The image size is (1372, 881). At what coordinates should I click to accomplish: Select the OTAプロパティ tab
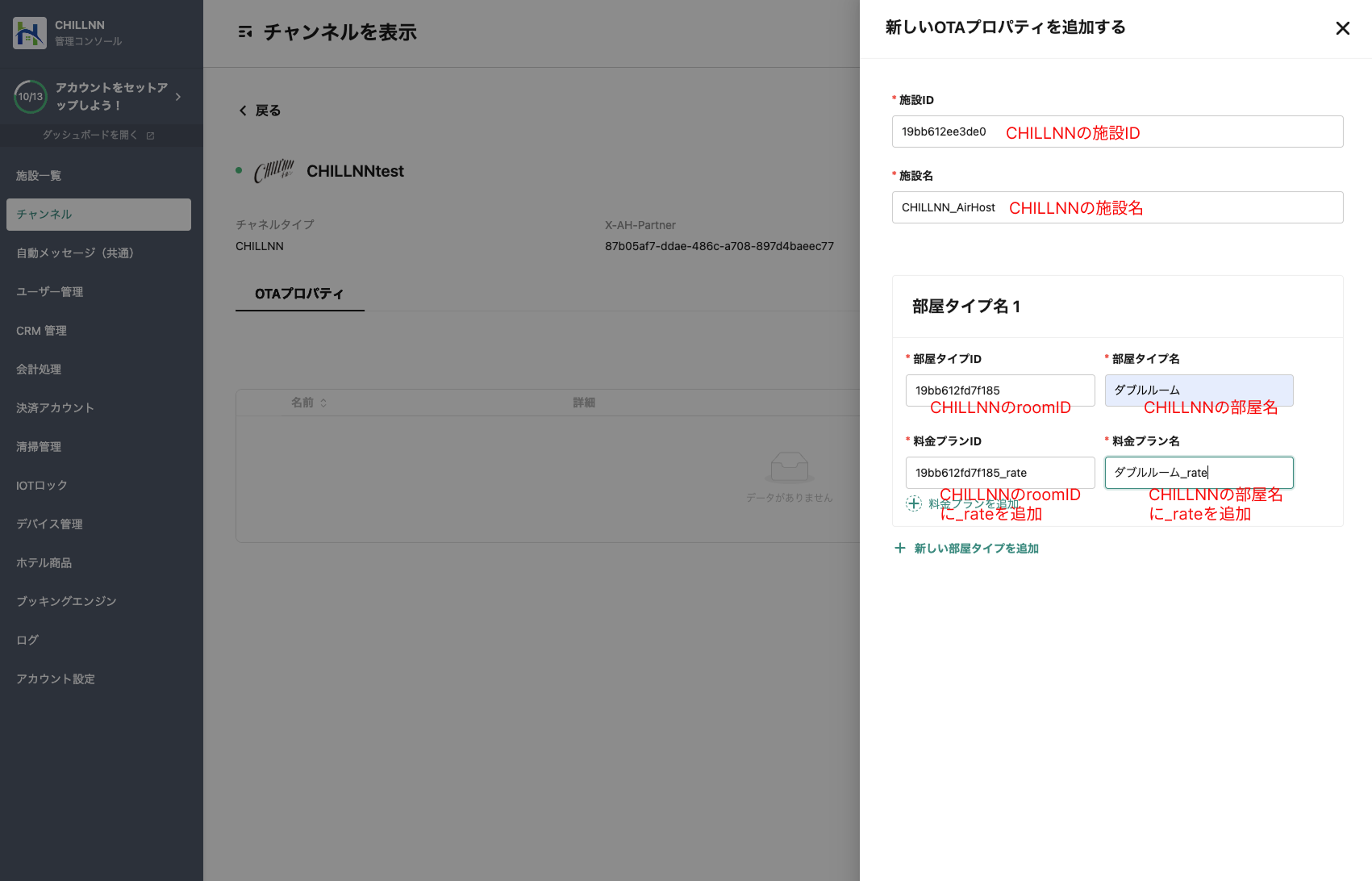[x=299, y=294]
